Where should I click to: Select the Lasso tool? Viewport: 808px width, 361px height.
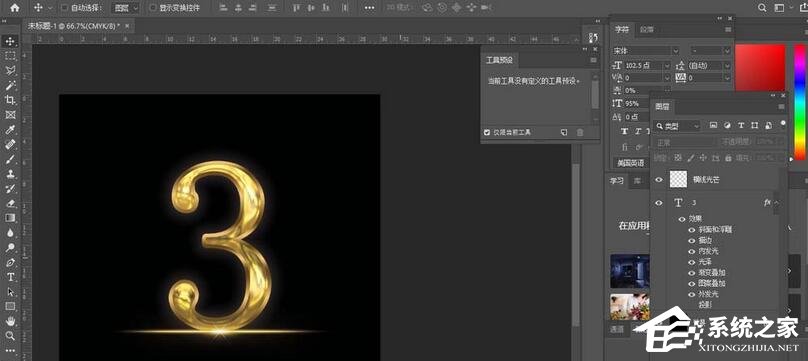tap(10, 71)
